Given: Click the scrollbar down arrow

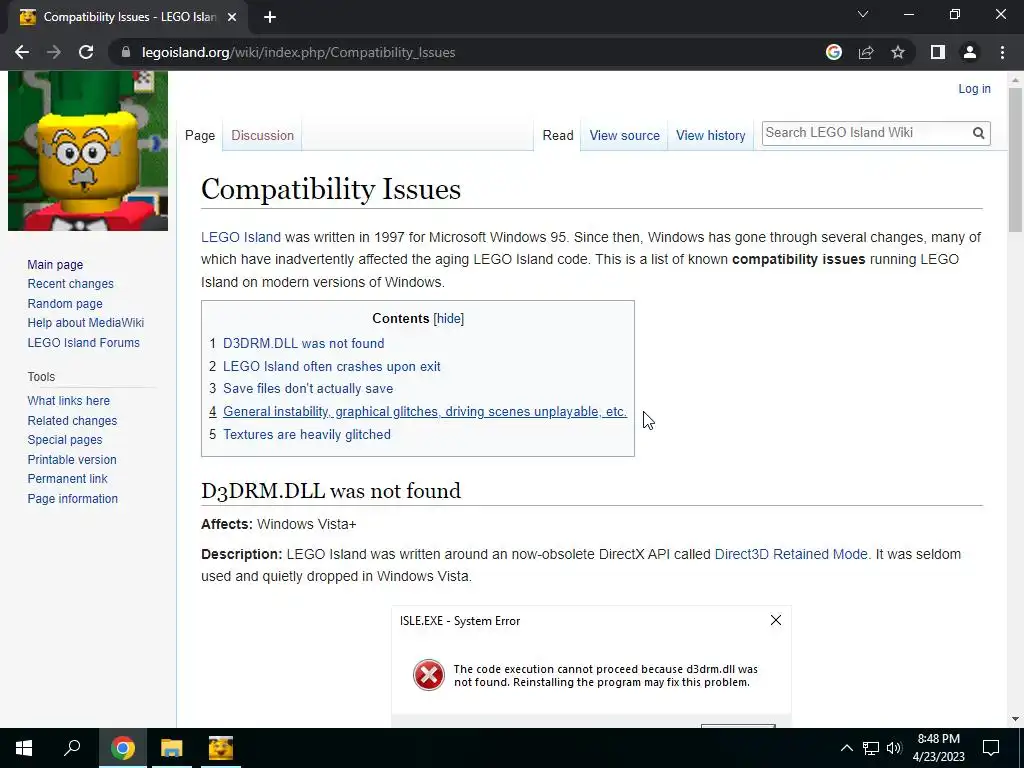Looking at the screenshot, I should pyautogui.click(x=1015, y=719).
